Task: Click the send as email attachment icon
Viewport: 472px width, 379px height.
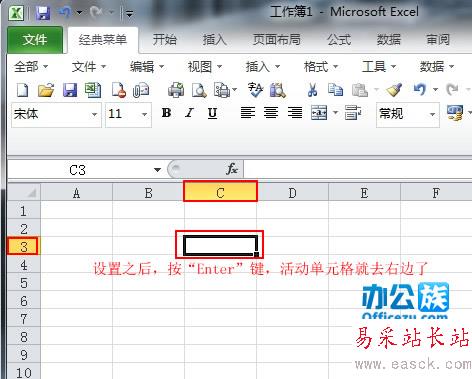Action: [141, 90]
